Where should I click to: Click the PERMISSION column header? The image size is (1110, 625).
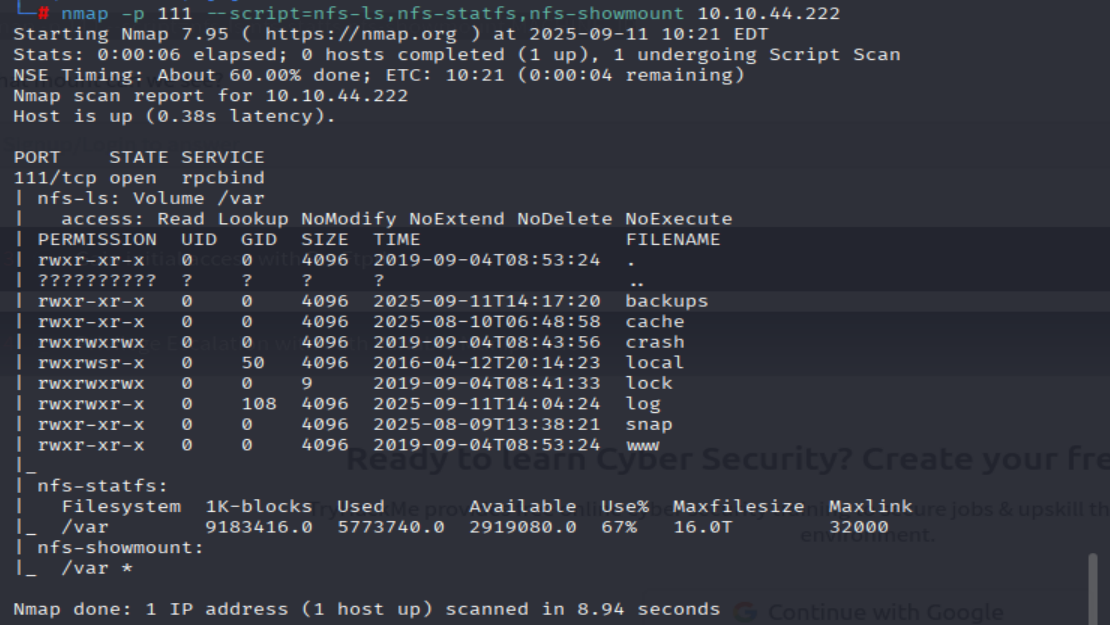pos(97,240)
